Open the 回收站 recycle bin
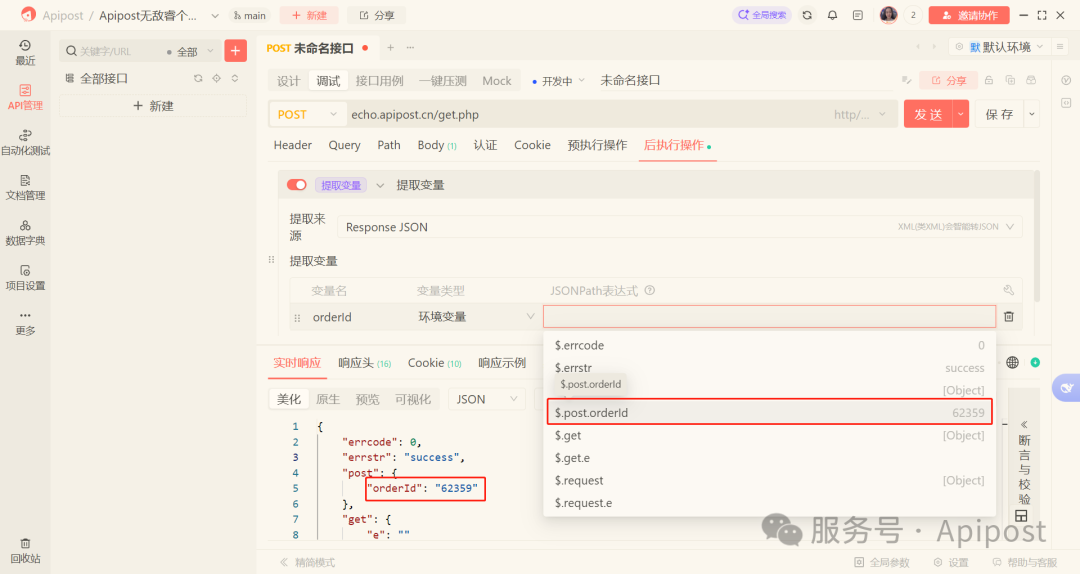Screen dimensions: 1080x574 point(25,551)
